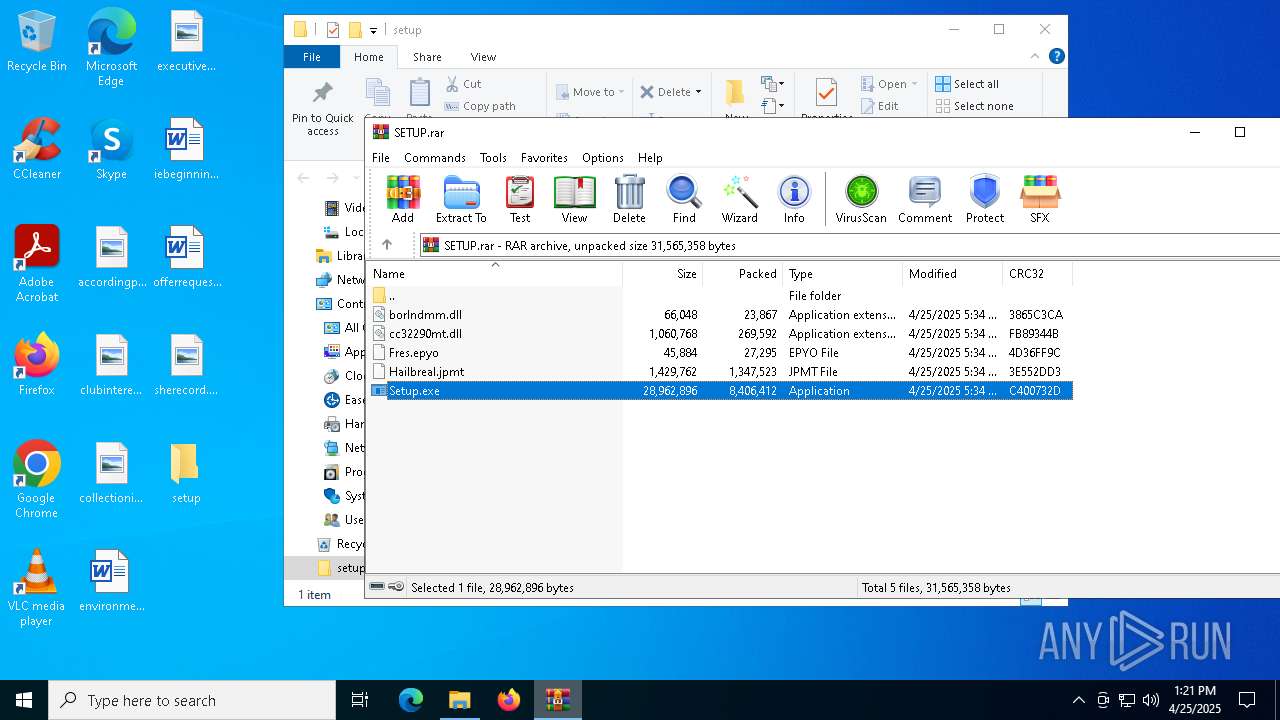Open the File menu in WinRAR
The image size is (1280, 720).
381,158
